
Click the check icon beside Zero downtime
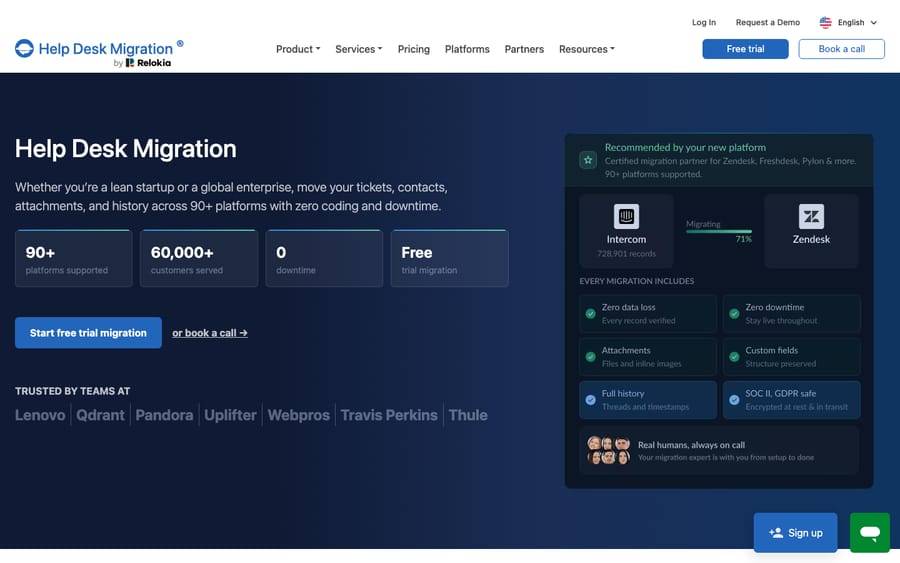[x=734, y=313]
